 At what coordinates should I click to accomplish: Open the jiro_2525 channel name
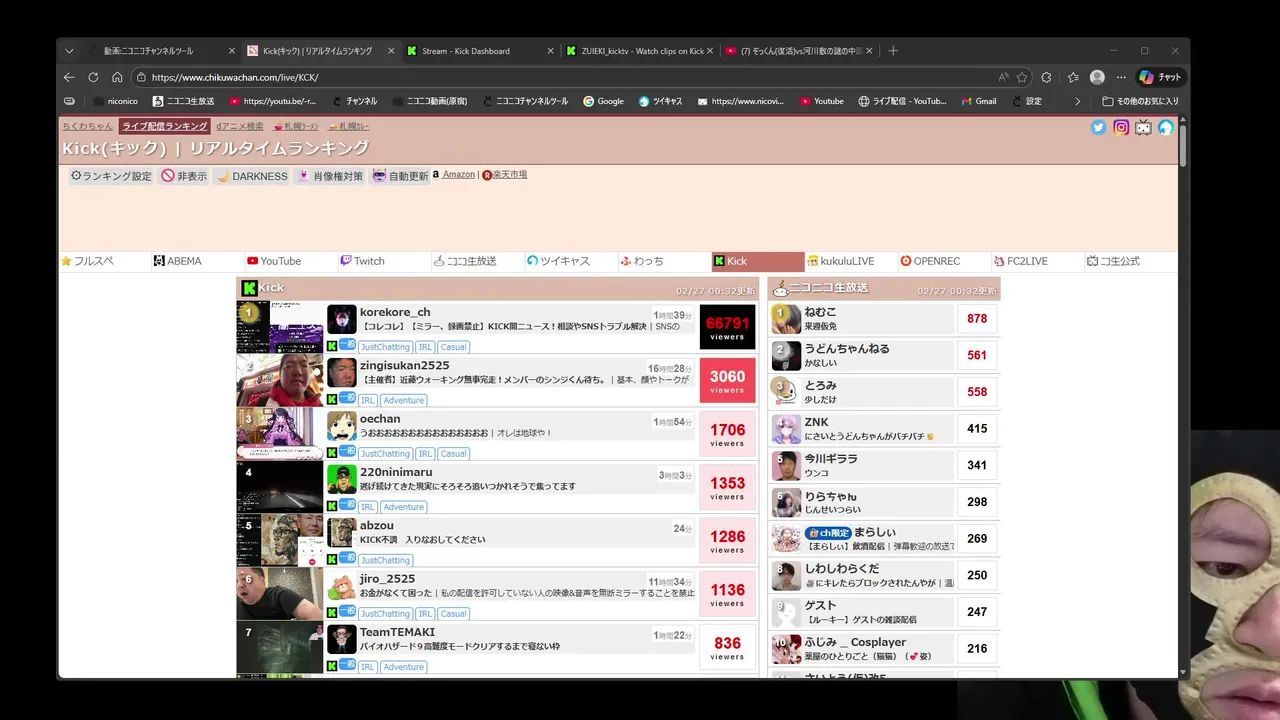pyautogui.click(x=387, y=579)
